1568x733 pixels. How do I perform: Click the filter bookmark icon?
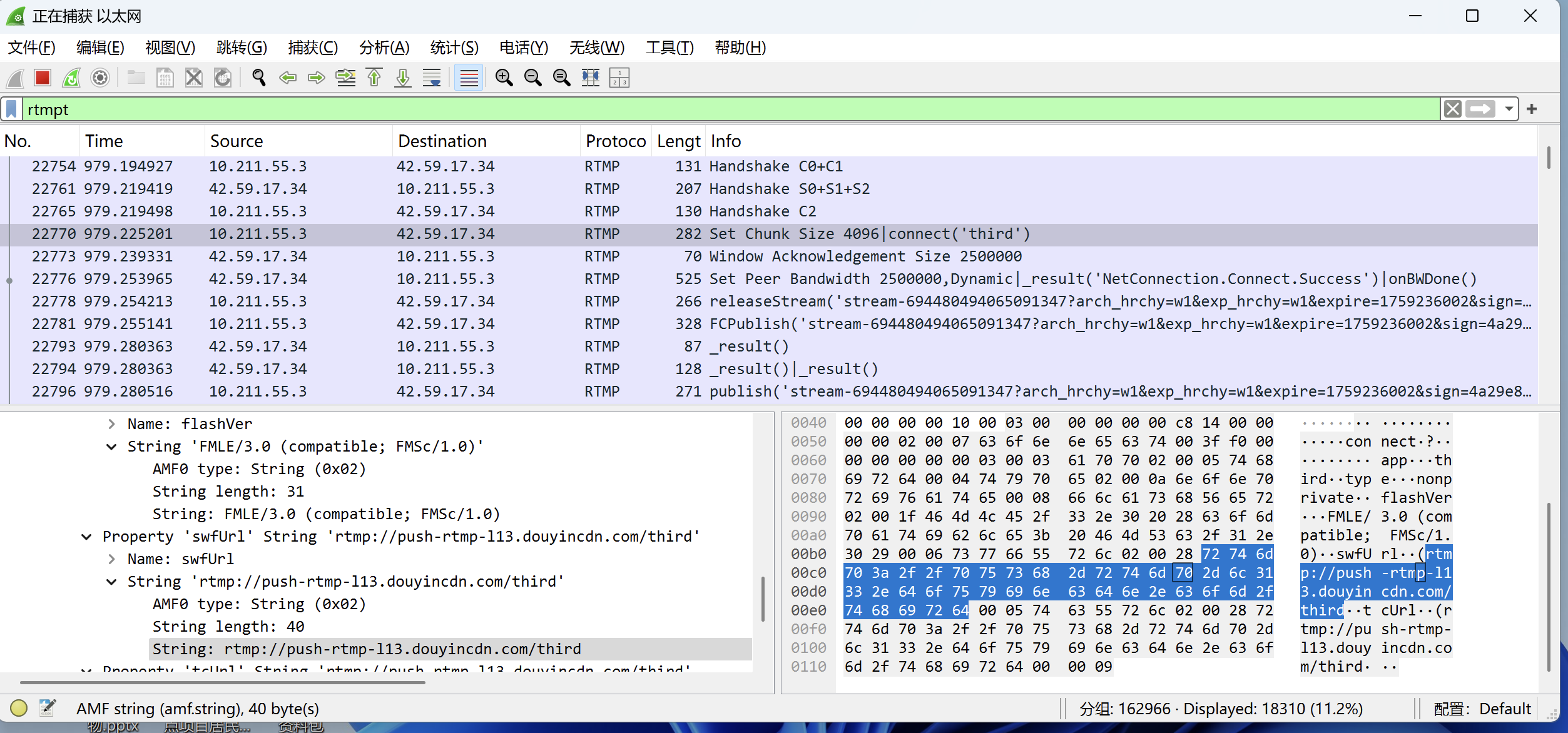11,109
